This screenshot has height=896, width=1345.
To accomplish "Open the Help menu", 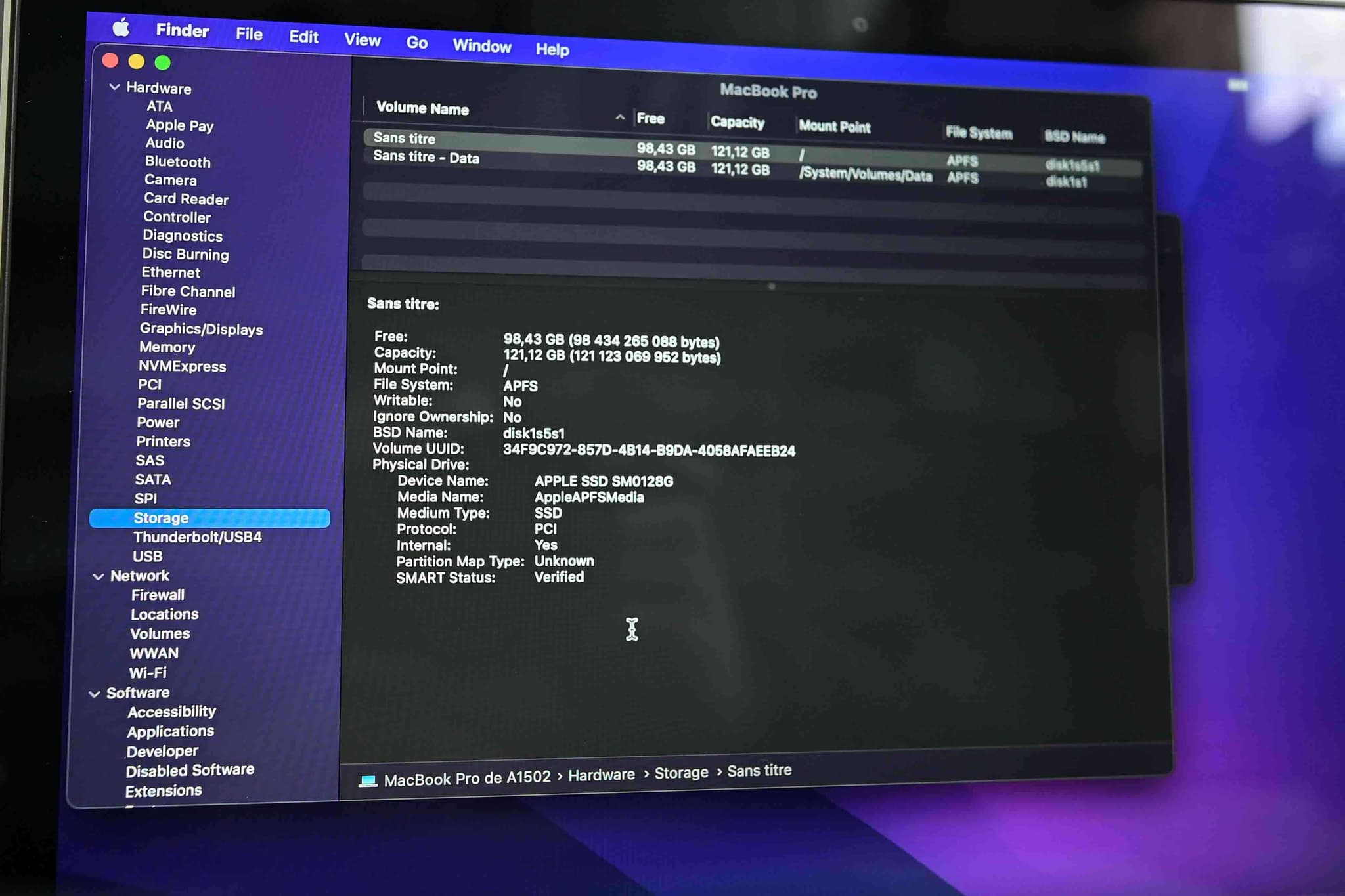I will 552,49.
